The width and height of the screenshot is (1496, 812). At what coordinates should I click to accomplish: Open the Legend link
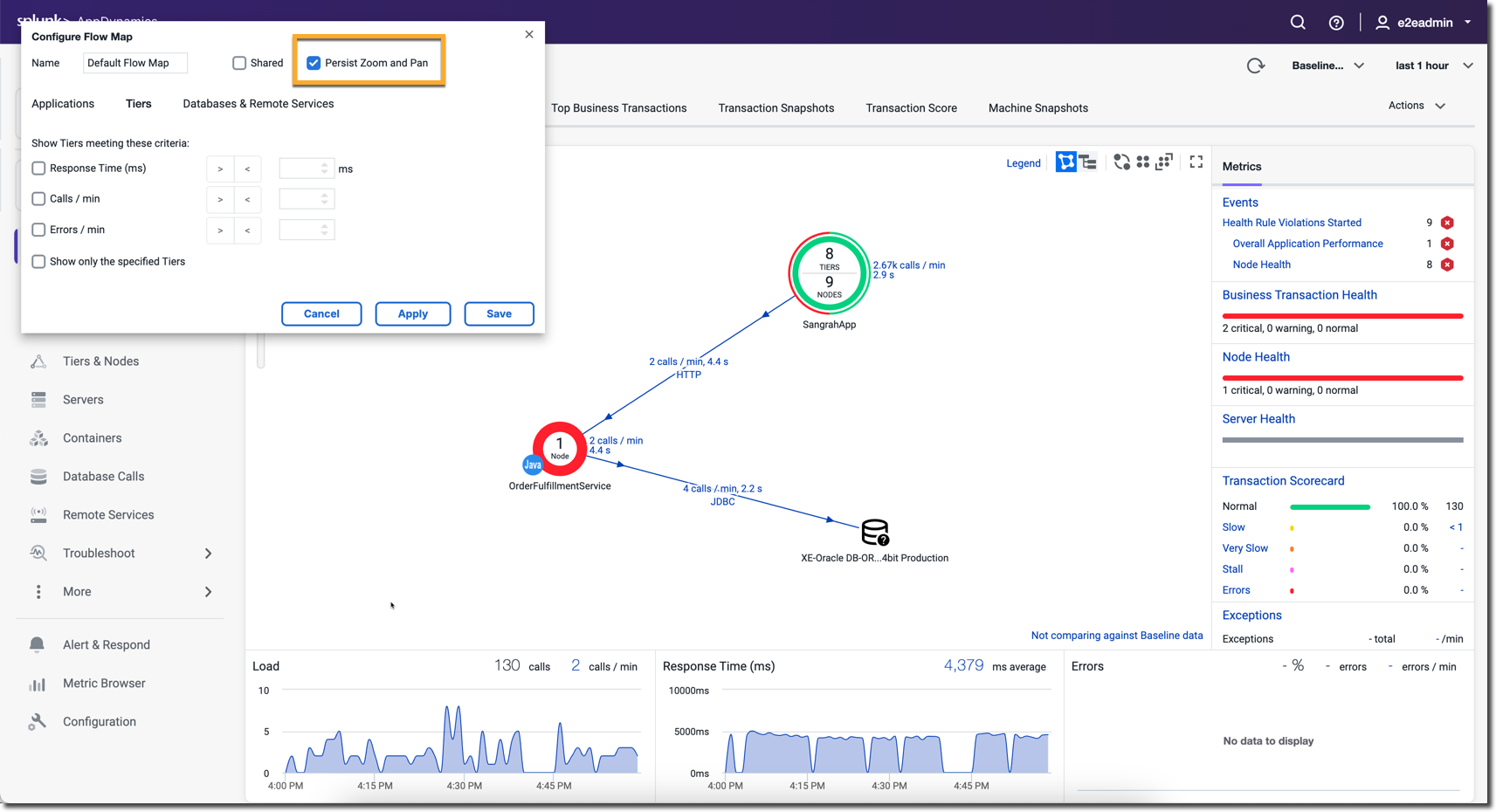(1024, 163)
